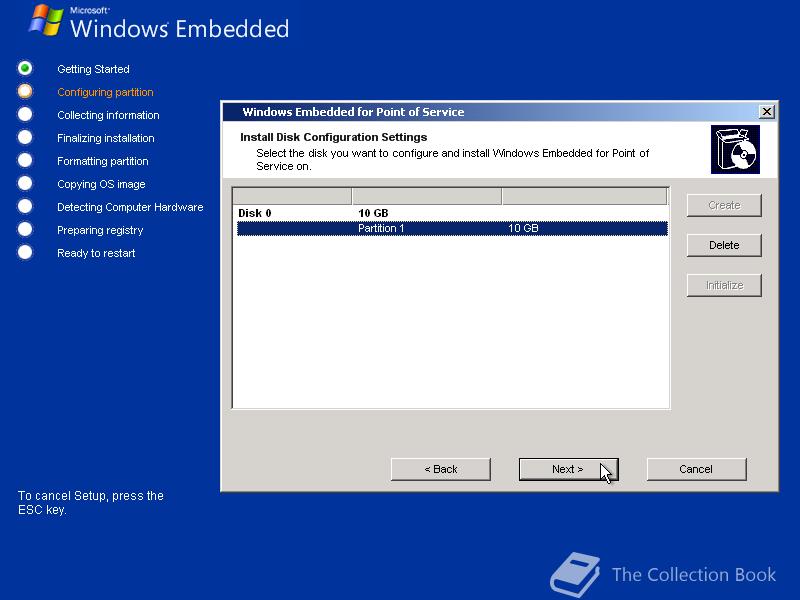Screen dimensions: 800x600
Task: Click the Collecting information step circle
Action: (24, 114)
